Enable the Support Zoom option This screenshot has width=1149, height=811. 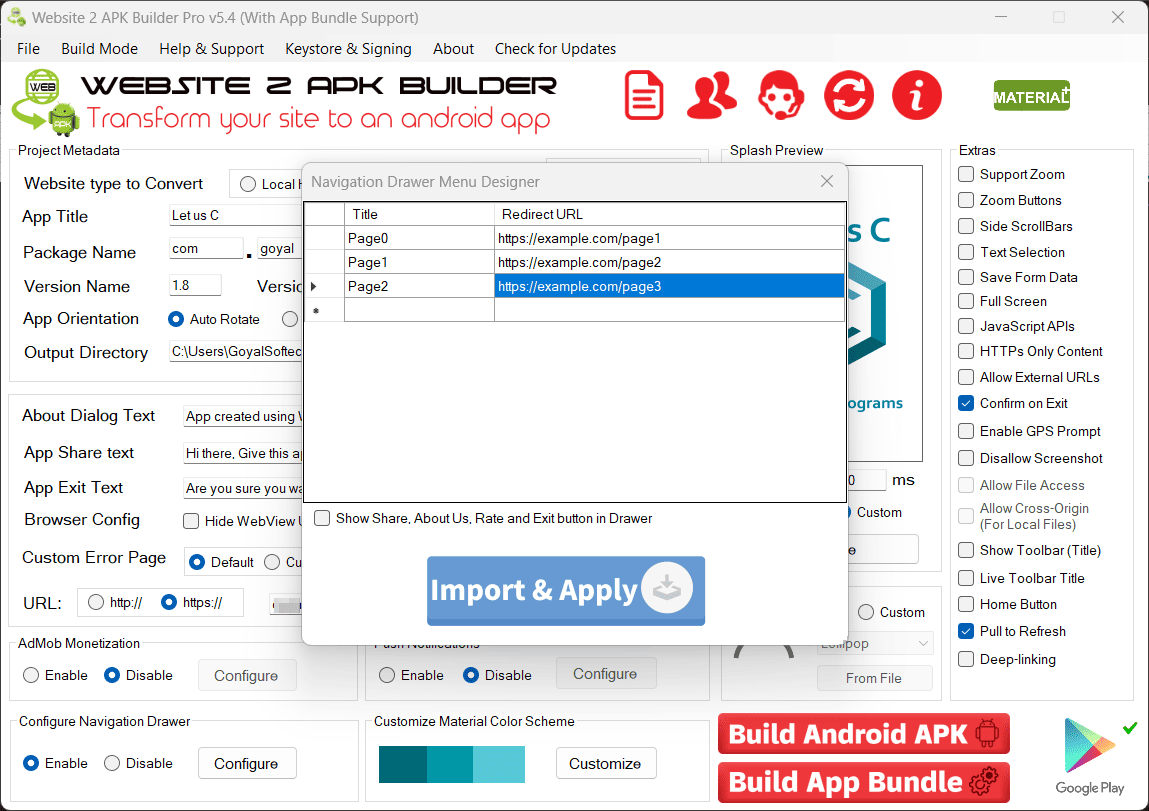pyautogui.click(x=966, y=174)
